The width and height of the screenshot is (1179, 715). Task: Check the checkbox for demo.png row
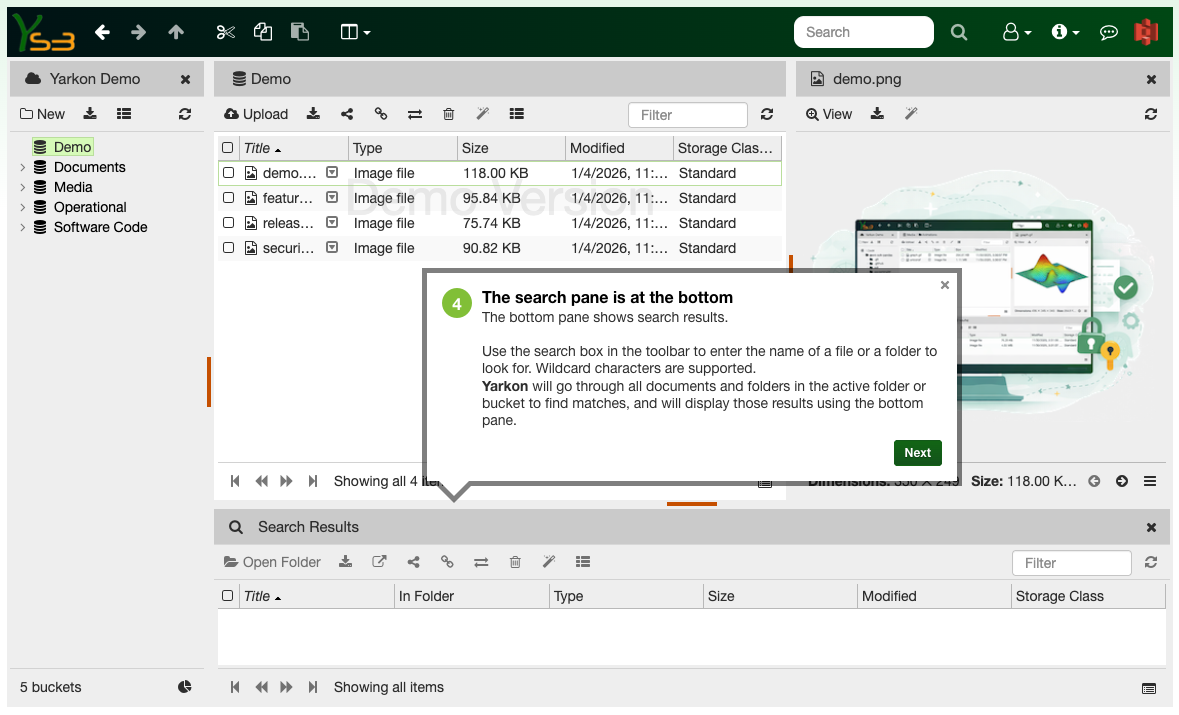pyautogui.click(x=228, y=173)
